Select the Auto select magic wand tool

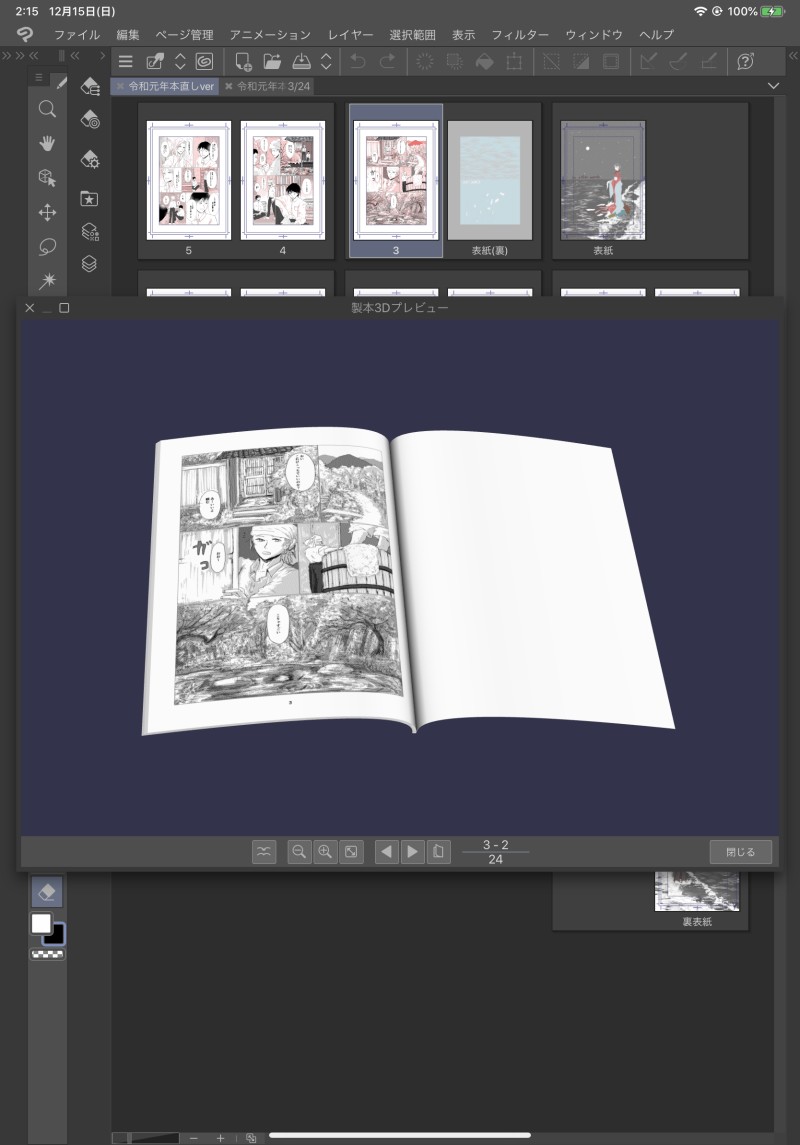(47, 280)
